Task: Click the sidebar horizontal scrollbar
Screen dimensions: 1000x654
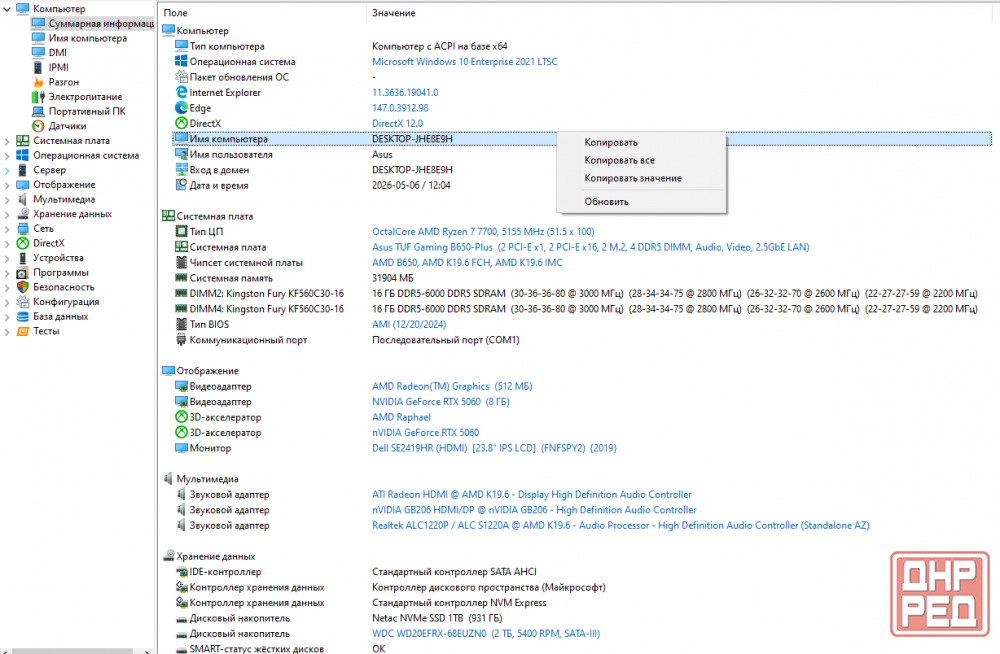Action: (x=71, y=651)
